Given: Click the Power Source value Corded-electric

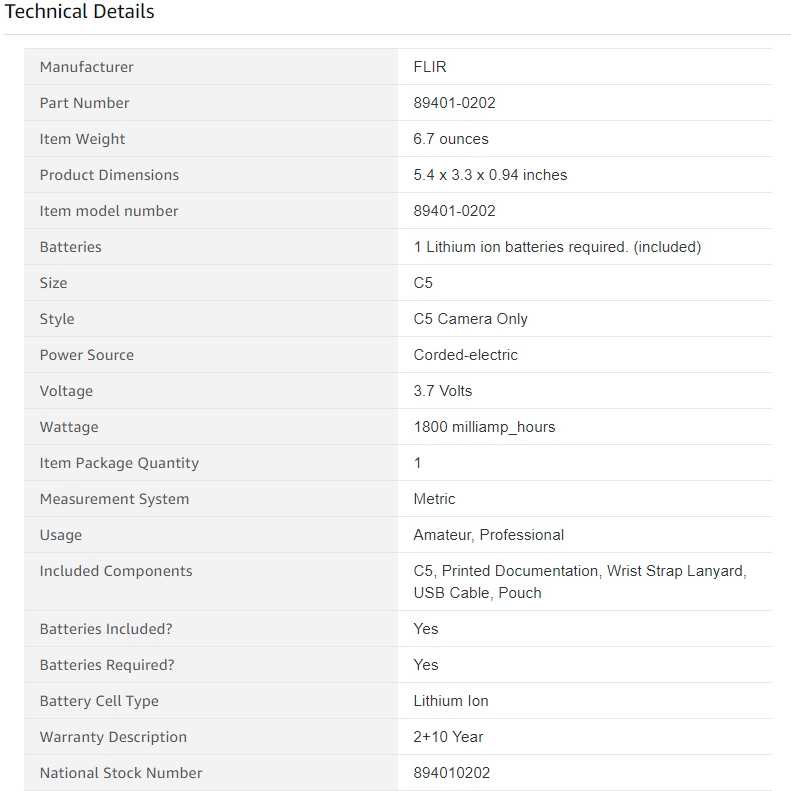Looking at the screenshot, I should (x=465, y=355).
